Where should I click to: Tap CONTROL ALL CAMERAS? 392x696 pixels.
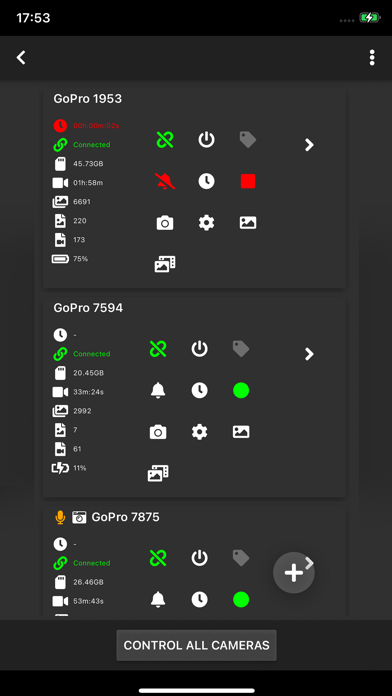pyautogui.click(x=196, y=645)
